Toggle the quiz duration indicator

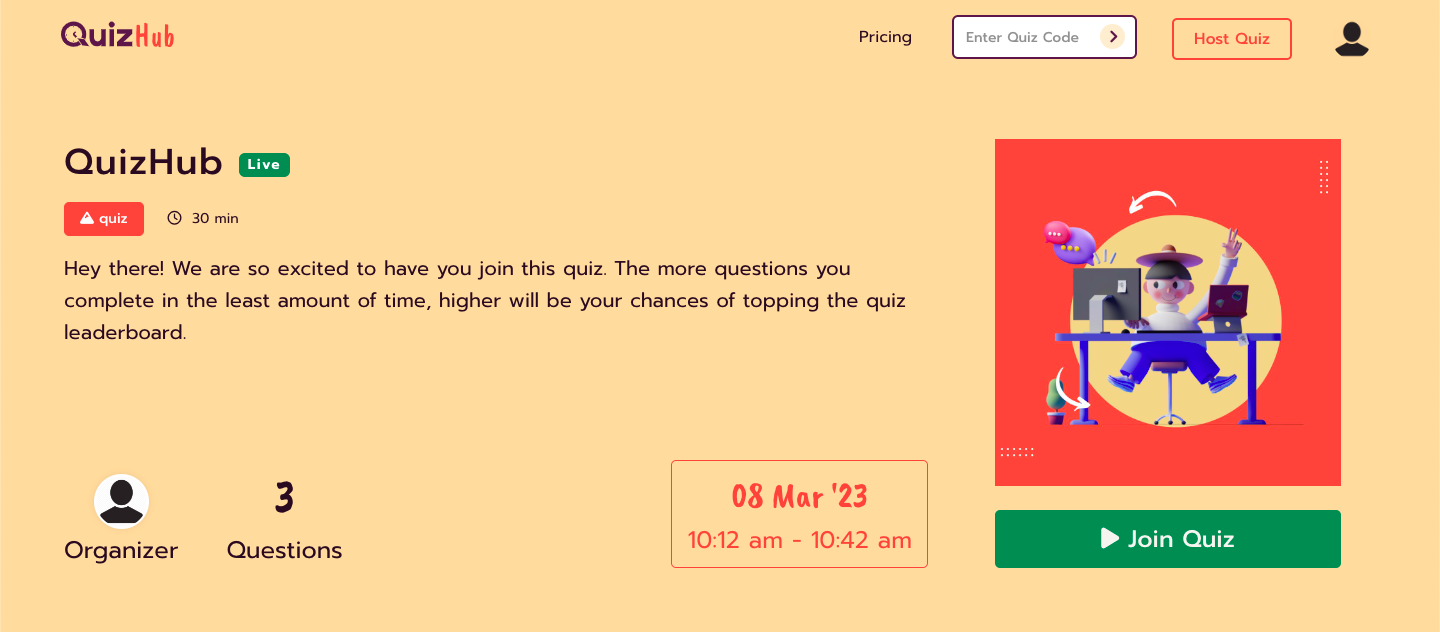point(202,217)
